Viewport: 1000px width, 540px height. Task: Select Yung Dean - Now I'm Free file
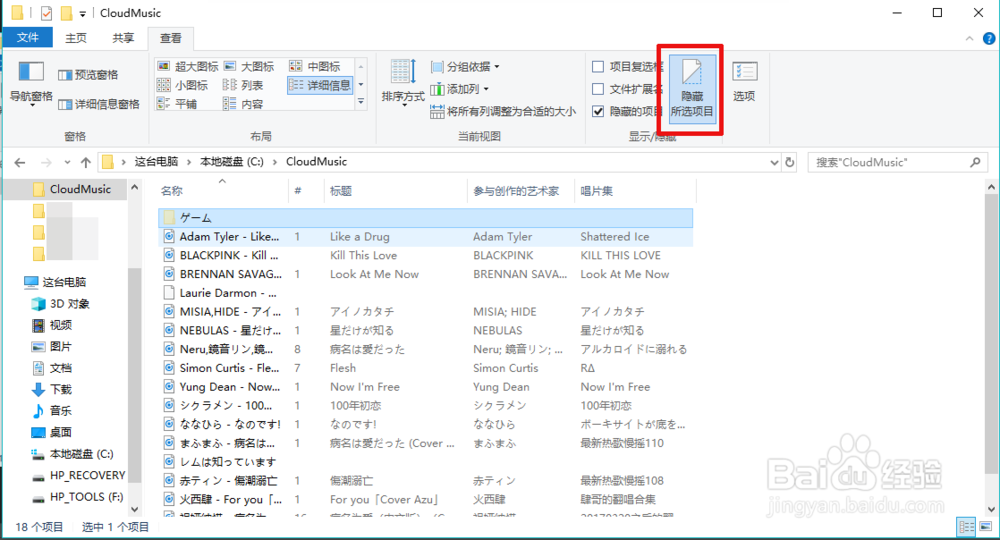coord(425,386)
